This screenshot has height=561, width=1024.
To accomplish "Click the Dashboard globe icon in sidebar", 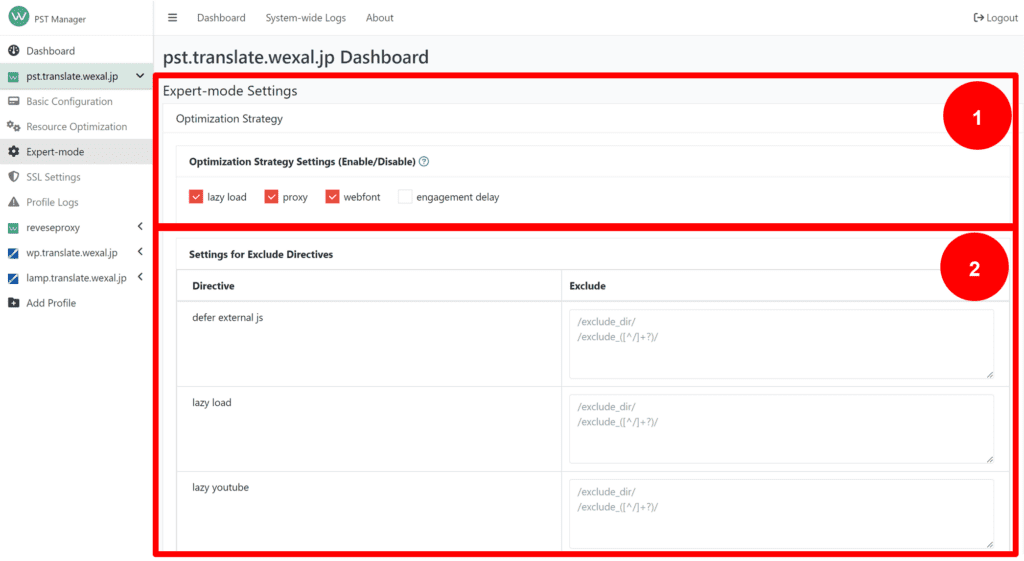I will pyautogui.click(x=13, y=51).
